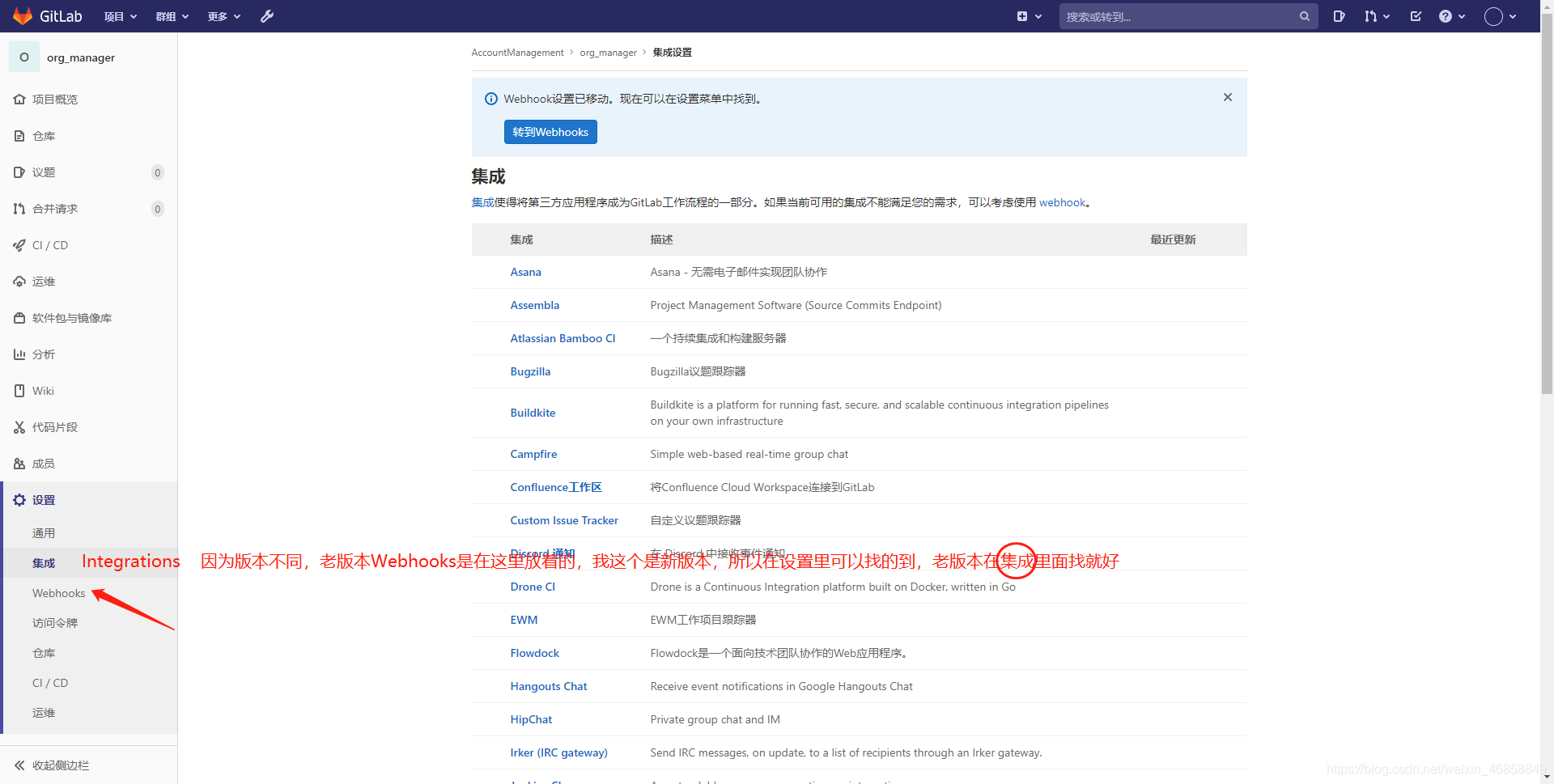Viewport: 1554px width, 784px height.
Task: Open the issues icon in top bar
Action: pos(1339,16)
